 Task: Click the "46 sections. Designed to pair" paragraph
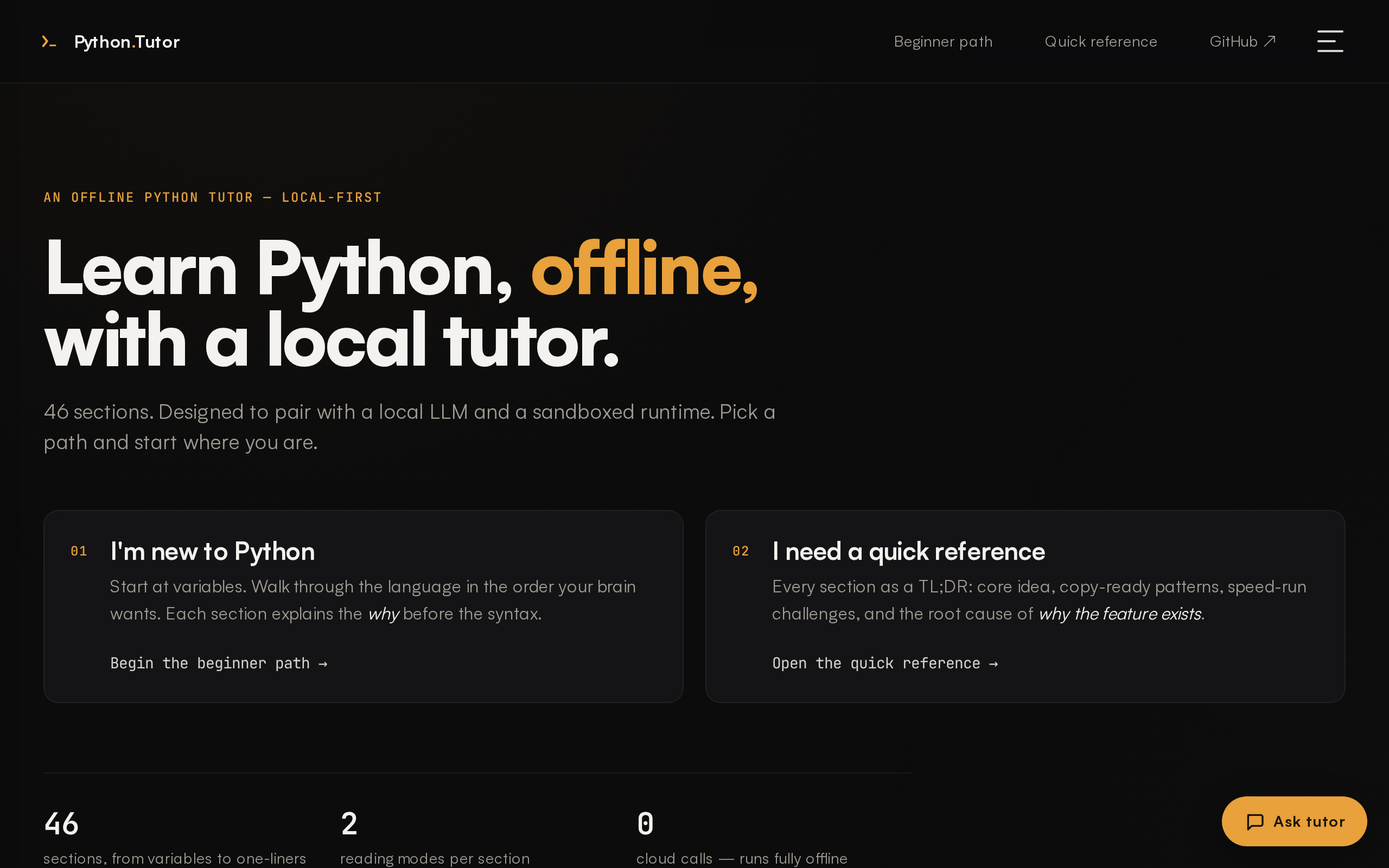pyautogui.click(x=410, y=427)
